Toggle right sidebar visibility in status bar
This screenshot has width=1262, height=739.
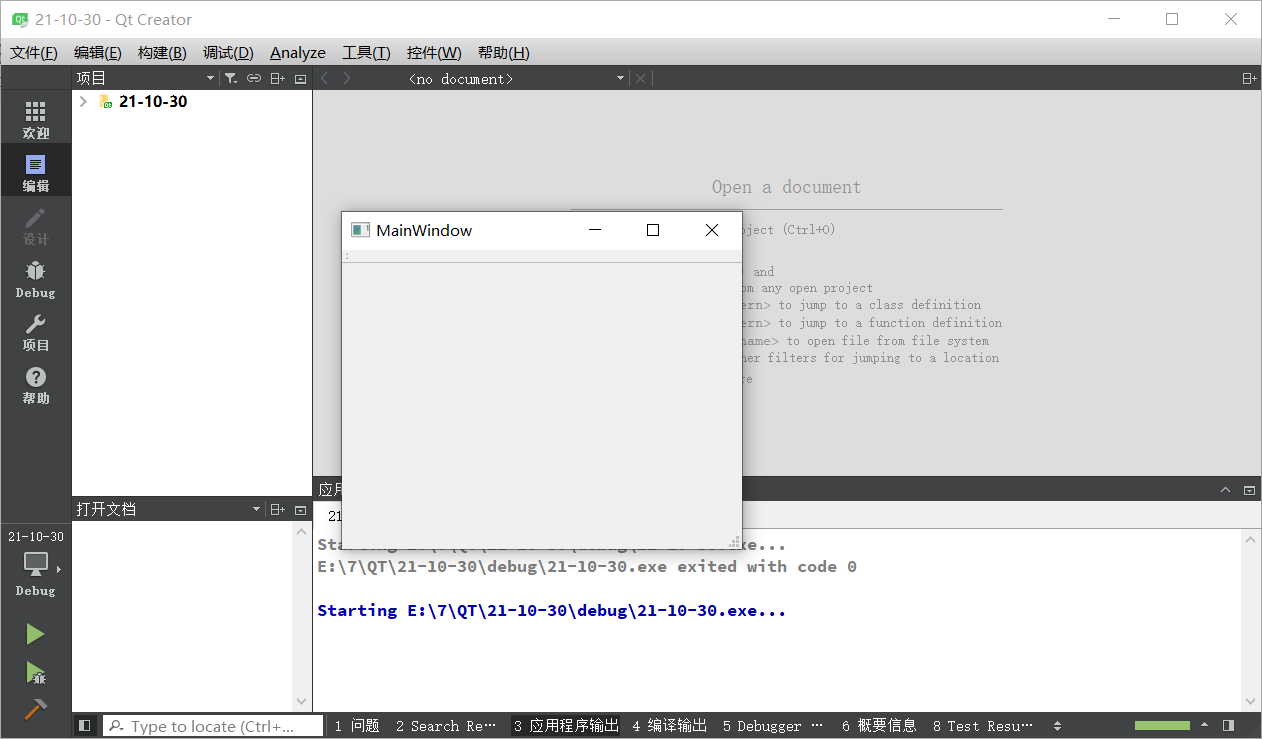(x=1228, y=725)
